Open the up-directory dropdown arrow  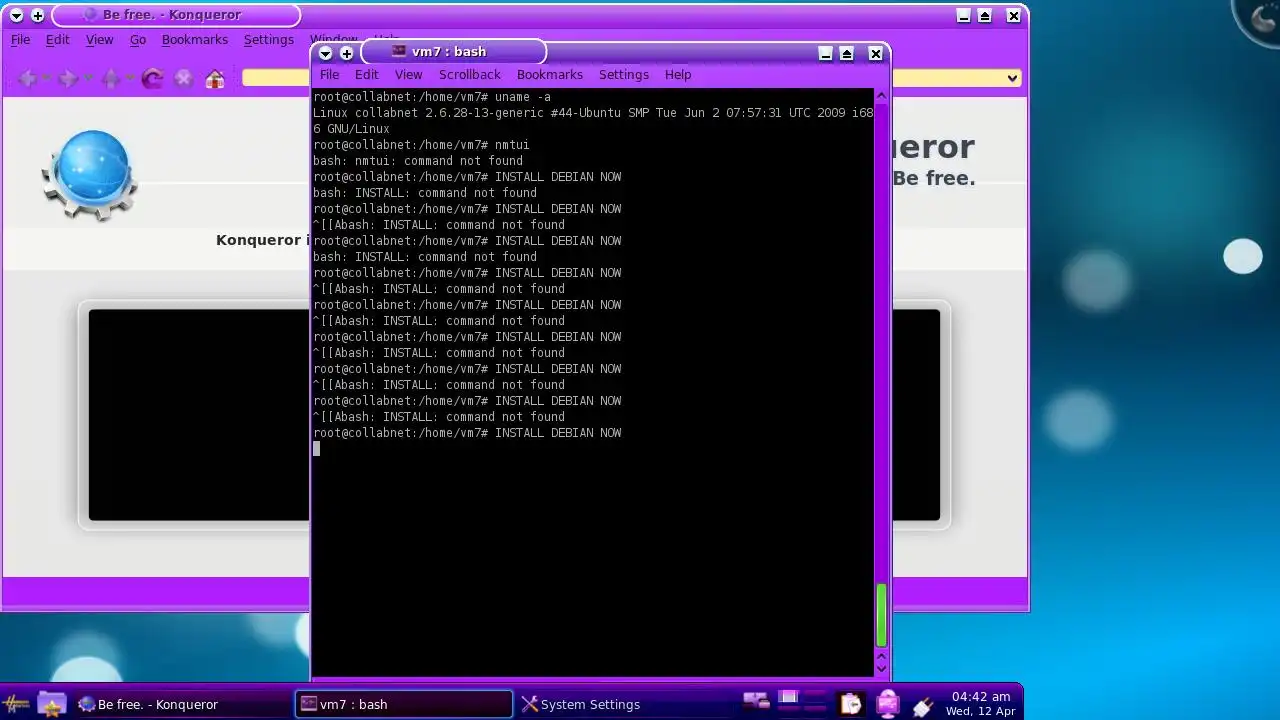pos(130,78)
